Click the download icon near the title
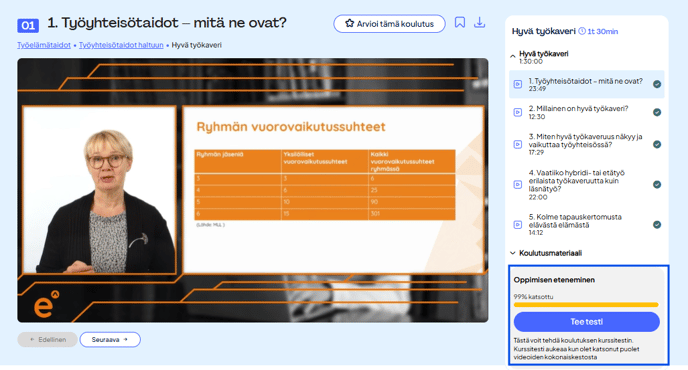The image size is (688, 370). point(480,22)
